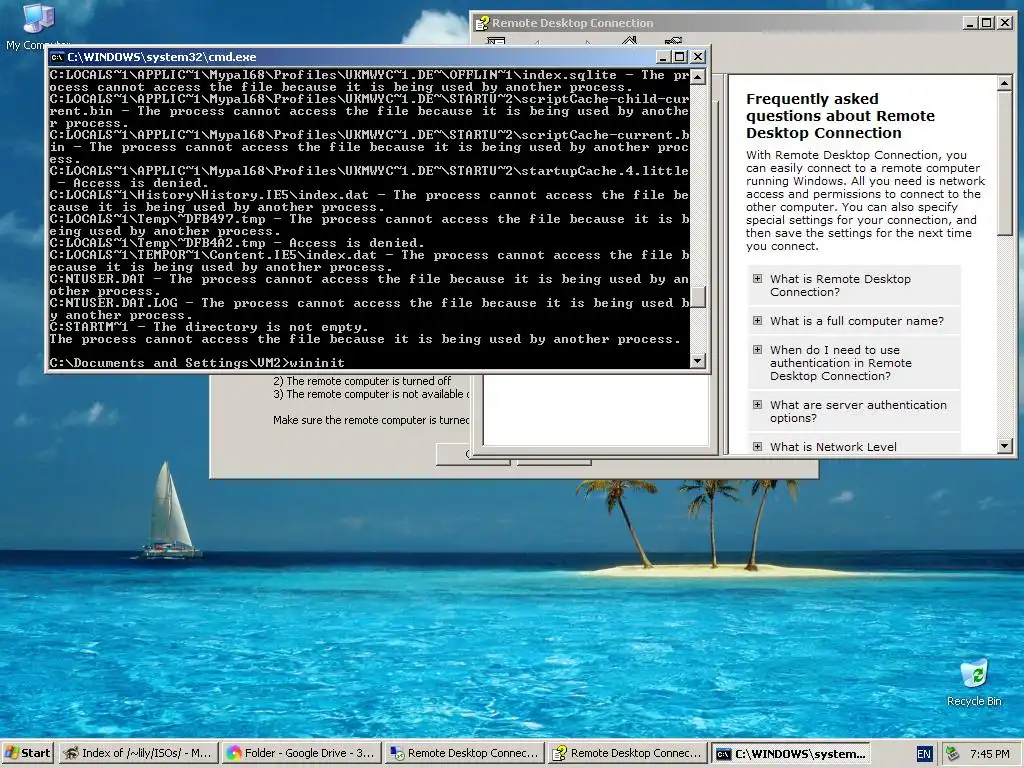Click the help pane scroll down arrow

1004,446
